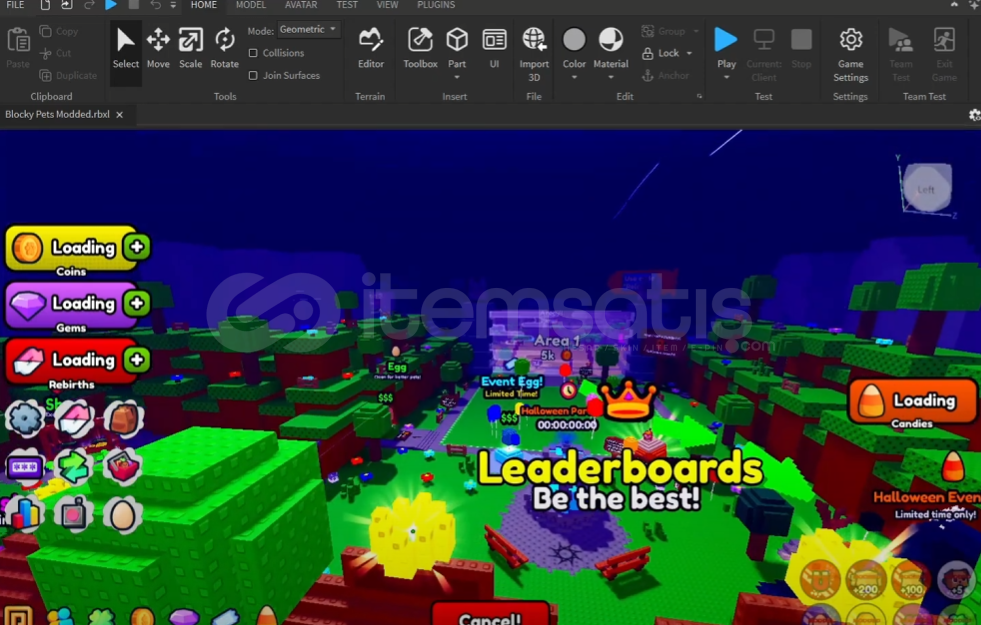Switch to the AVATAR ribbon tab
The width and height of the screenshot is (981, 625).
(301, 5)
